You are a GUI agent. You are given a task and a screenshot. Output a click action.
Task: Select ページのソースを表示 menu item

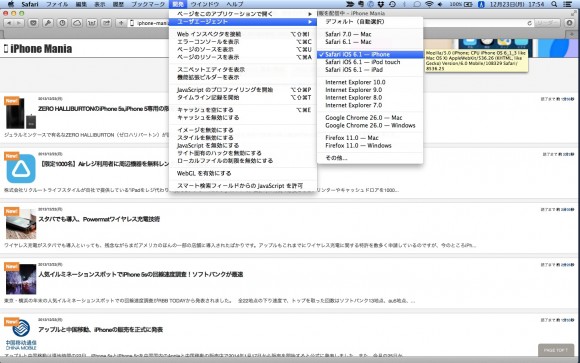coord(243,49)
